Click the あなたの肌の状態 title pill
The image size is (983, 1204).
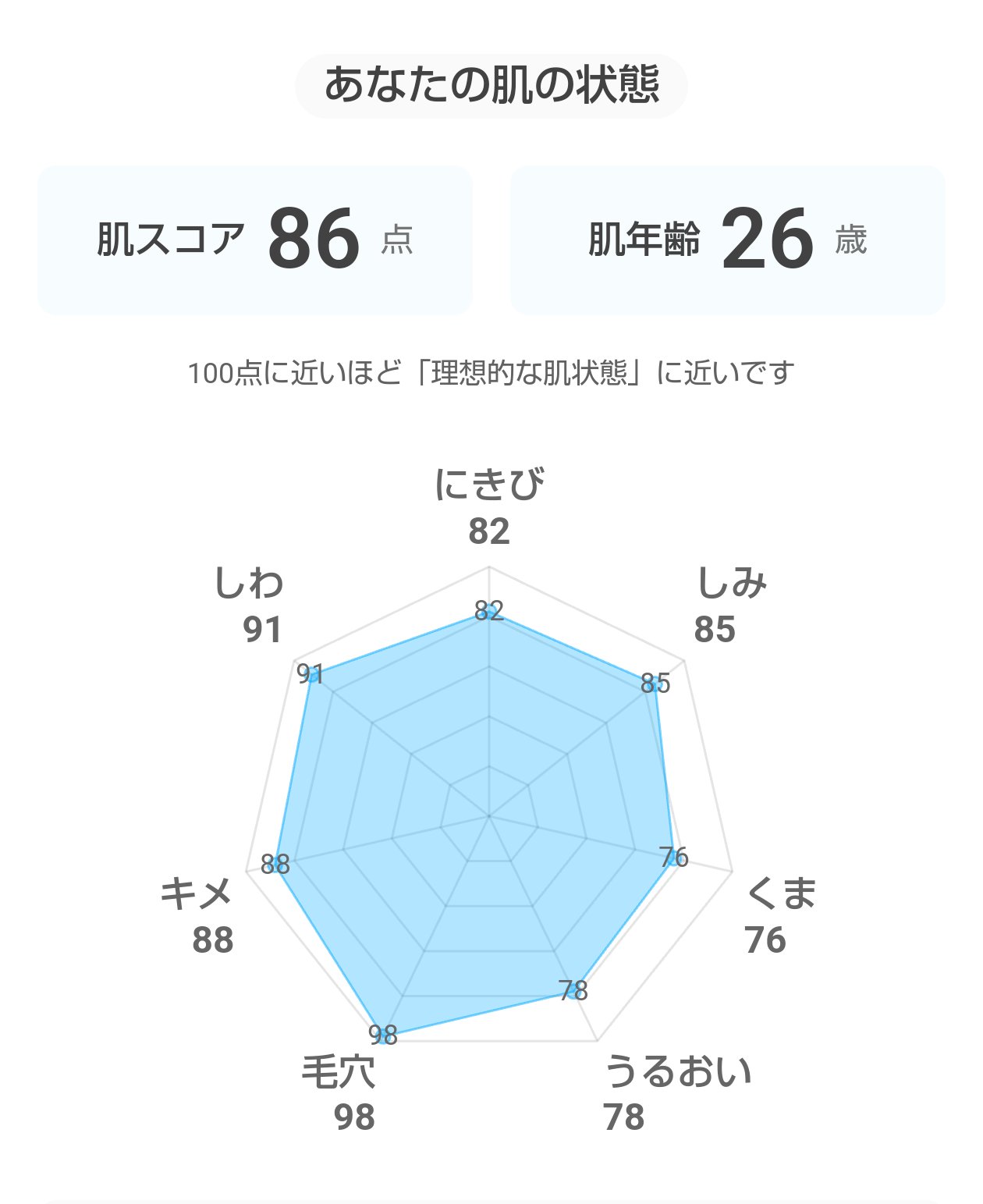[x=491, y=85]
